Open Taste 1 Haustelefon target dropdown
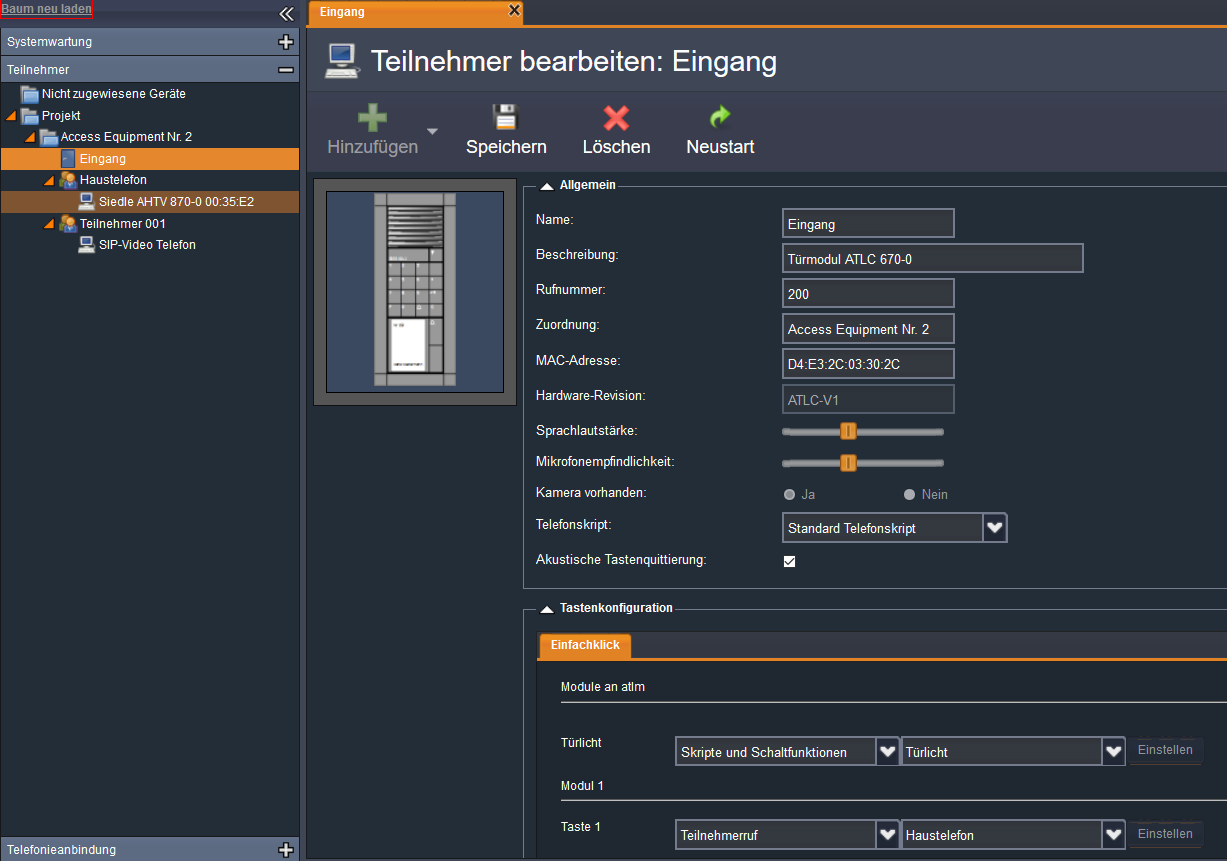1227x861 pixels. point(1114,834)
